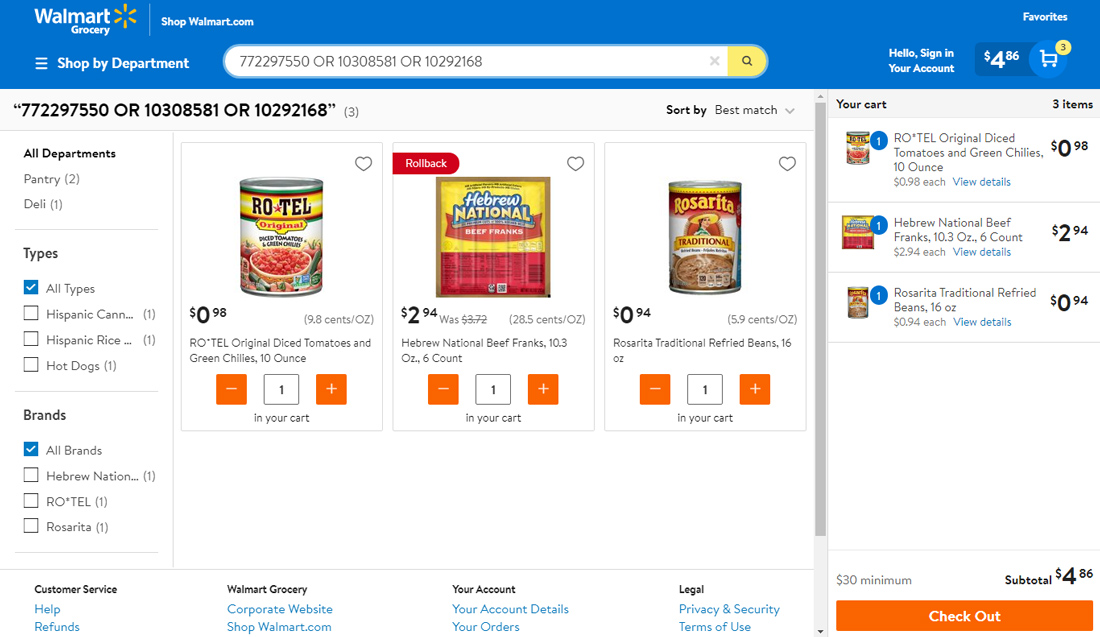Click the yellow search magnifier button
The width and height of the screenshot is (1100, 637).
click(x=746, y=61)
